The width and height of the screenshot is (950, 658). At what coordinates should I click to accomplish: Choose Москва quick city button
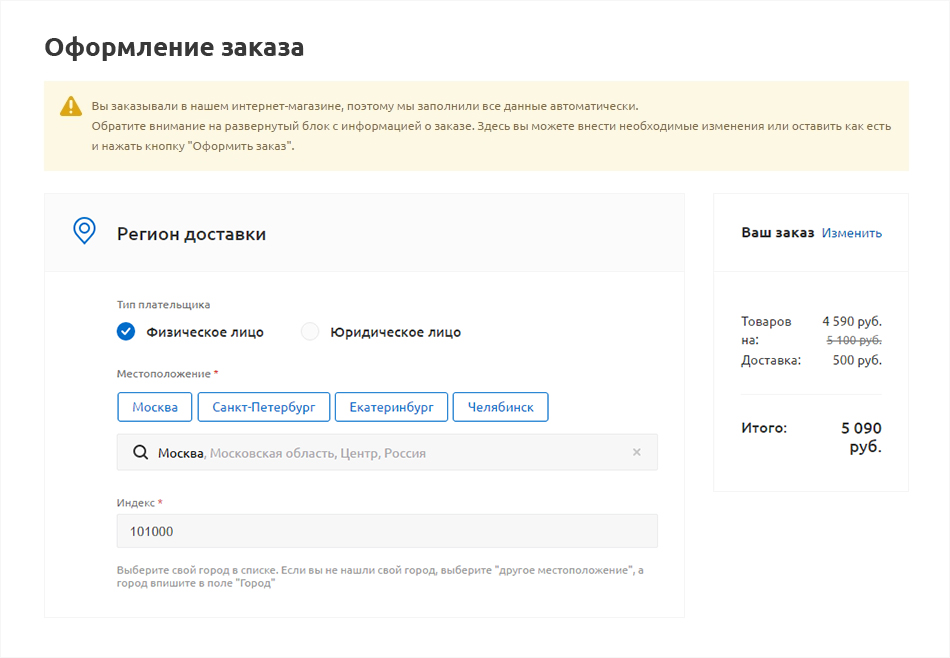[x=155, y=407]
